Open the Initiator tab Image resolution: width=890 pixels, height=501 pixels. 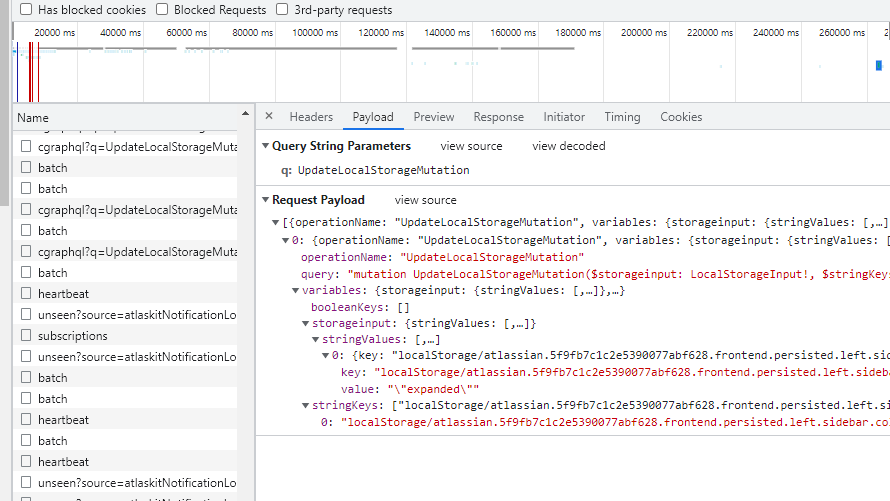[x=564, y=117]
